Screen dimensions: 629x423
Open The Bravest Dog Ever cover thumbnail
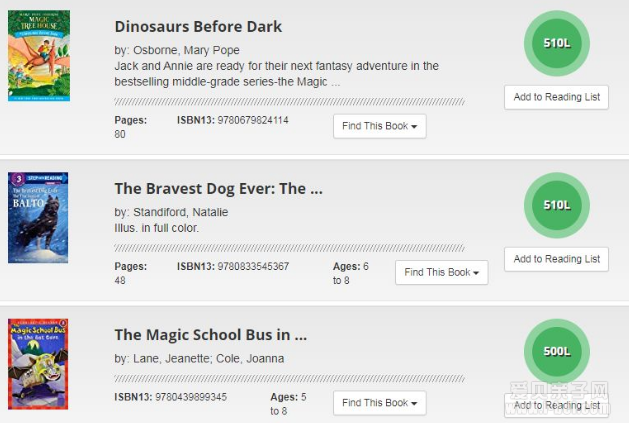click(x=38, y=218)
